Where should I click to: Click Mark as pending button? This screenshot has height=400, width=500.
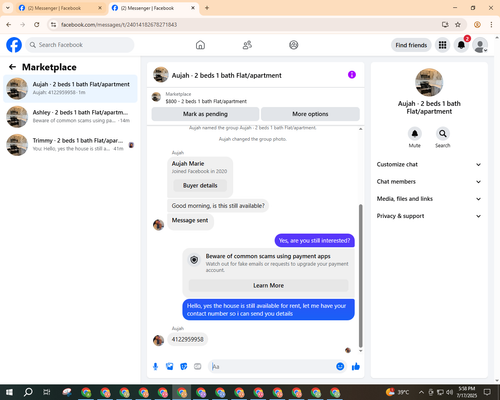[x=205, y=114]
